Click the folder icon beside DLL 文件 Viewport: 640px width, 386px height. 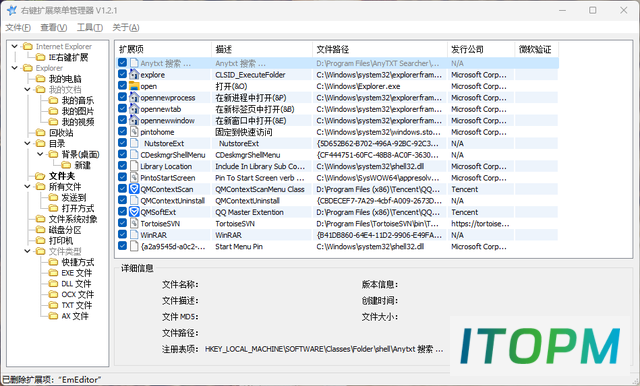[53, 284]
